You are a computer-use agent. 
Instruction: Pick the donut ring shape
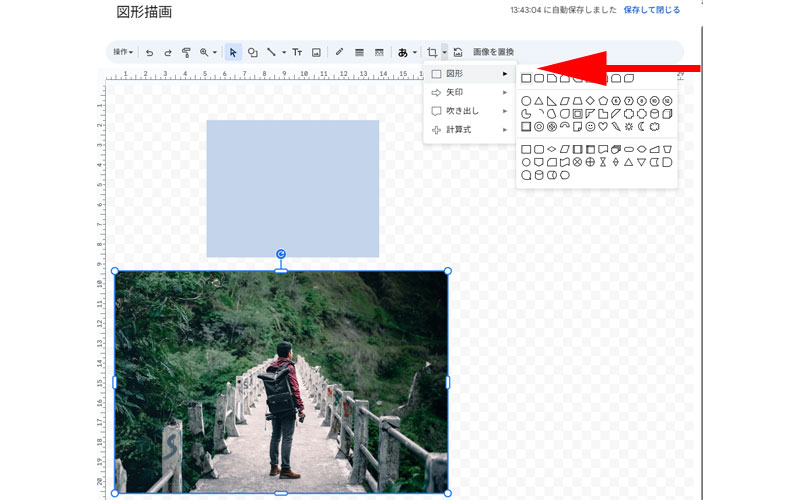pos(539,126)
